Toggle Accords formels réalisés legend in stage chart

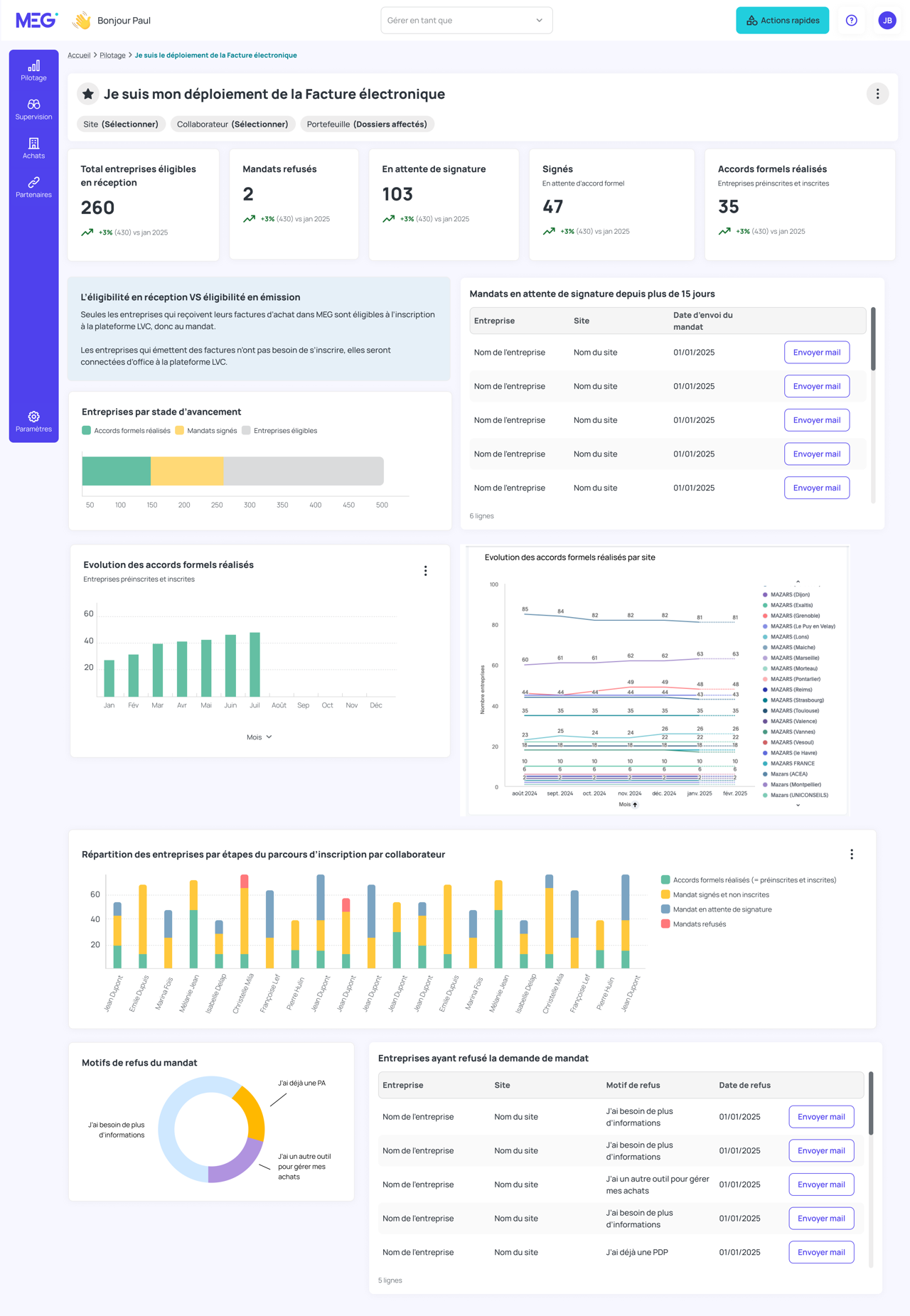click(126, 431)
